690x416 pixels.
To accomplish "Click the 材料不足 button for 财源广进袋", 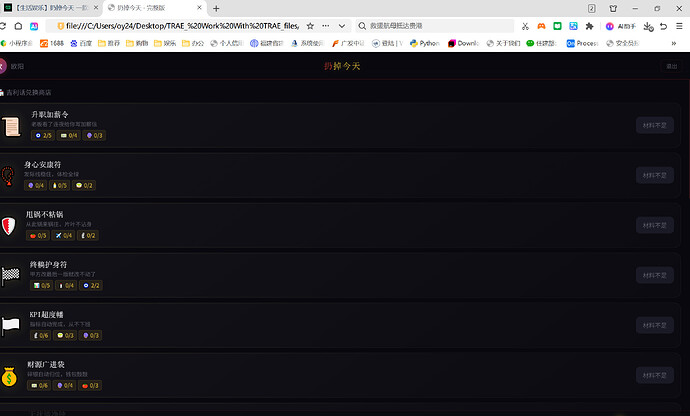I will point(654,376).
